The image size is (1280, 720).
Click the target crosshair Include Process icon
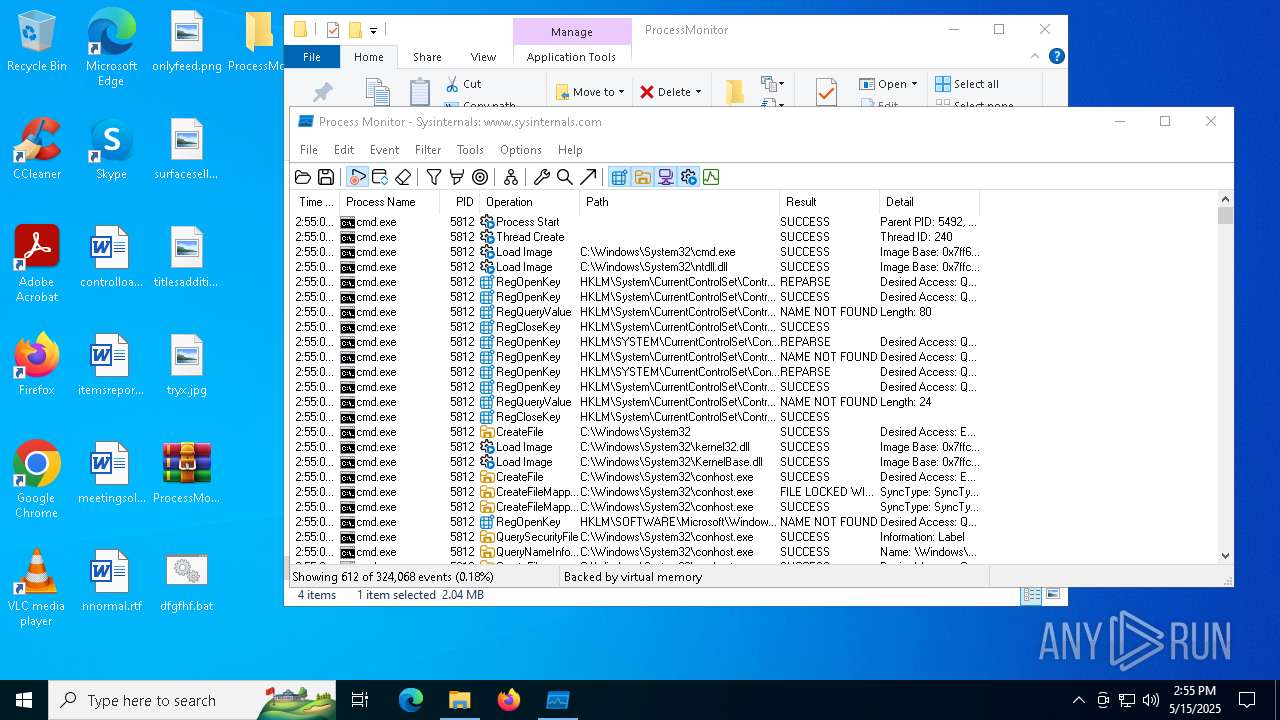click(480, 177)
